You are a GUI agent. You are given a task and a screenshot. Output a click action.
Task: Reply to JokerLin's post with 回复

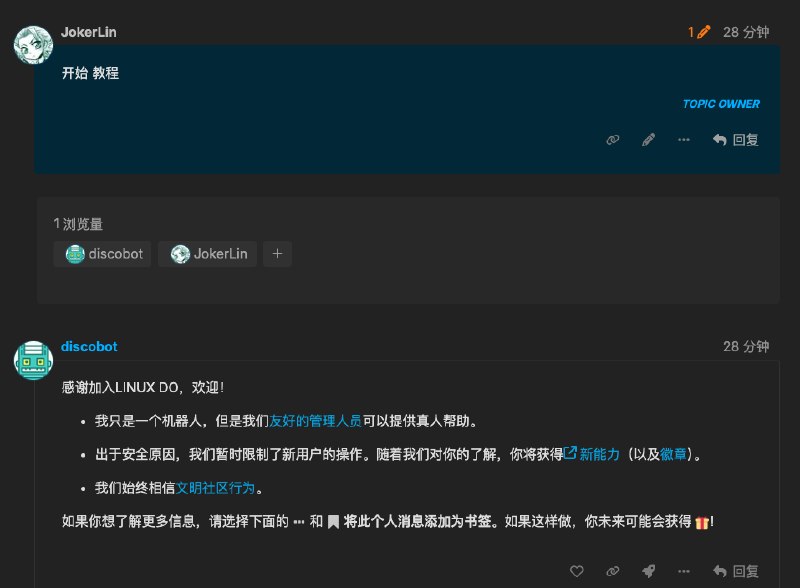pos(736,139)
